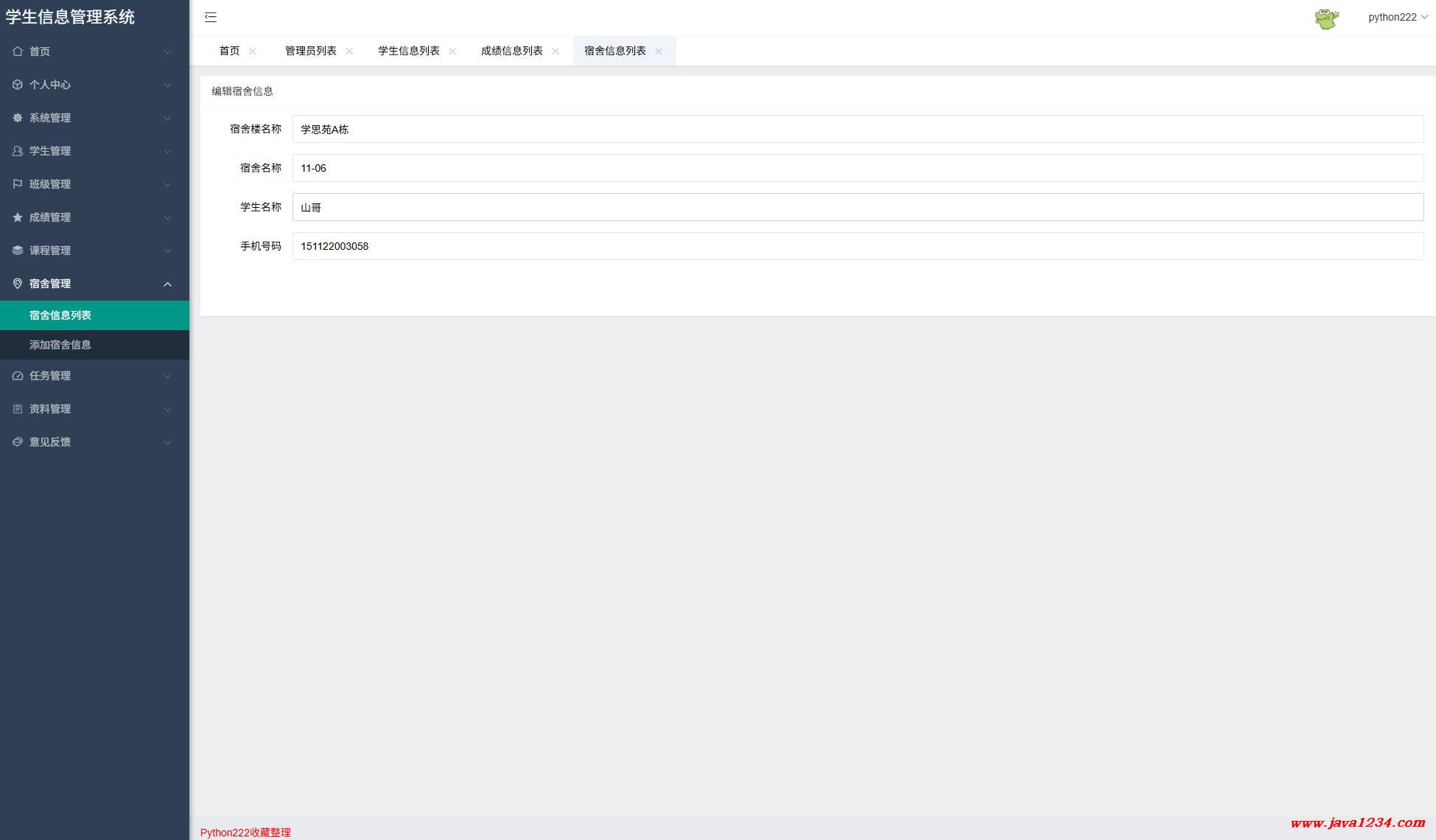Viewport: 1436px width, 840px height.
Task: Click the gear icon beside 系统管理
Action: (x=18, y=118)
